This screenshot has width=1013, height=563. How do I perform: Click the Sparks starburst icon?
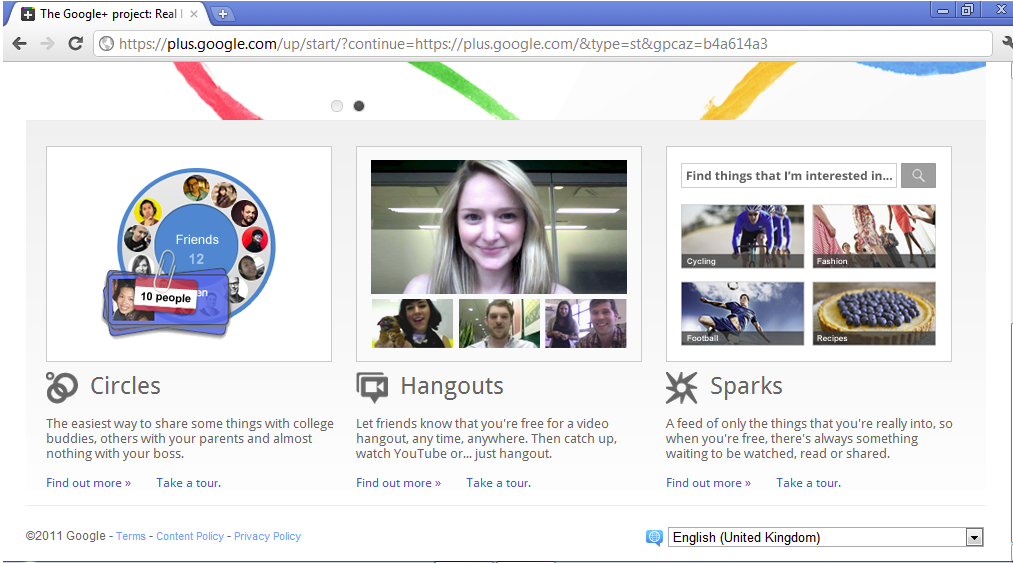pyautogui.click(x=682, y=387)
